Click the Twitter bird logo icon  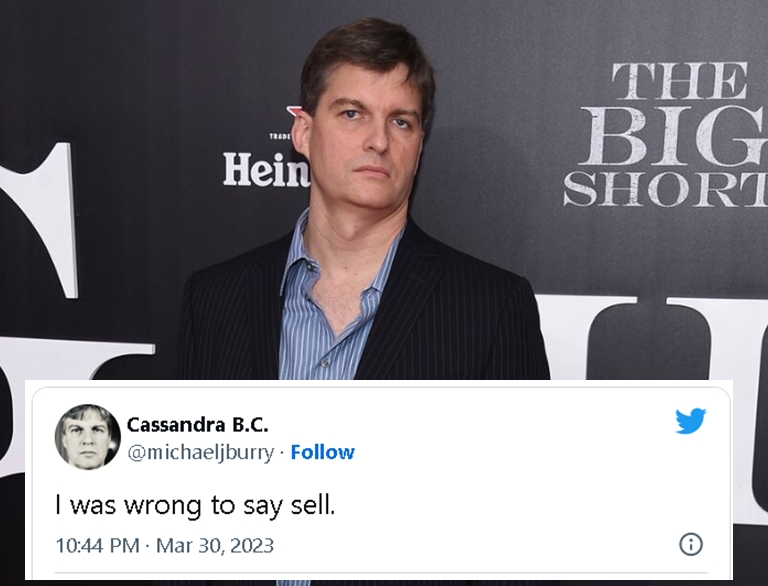point(690,421)
